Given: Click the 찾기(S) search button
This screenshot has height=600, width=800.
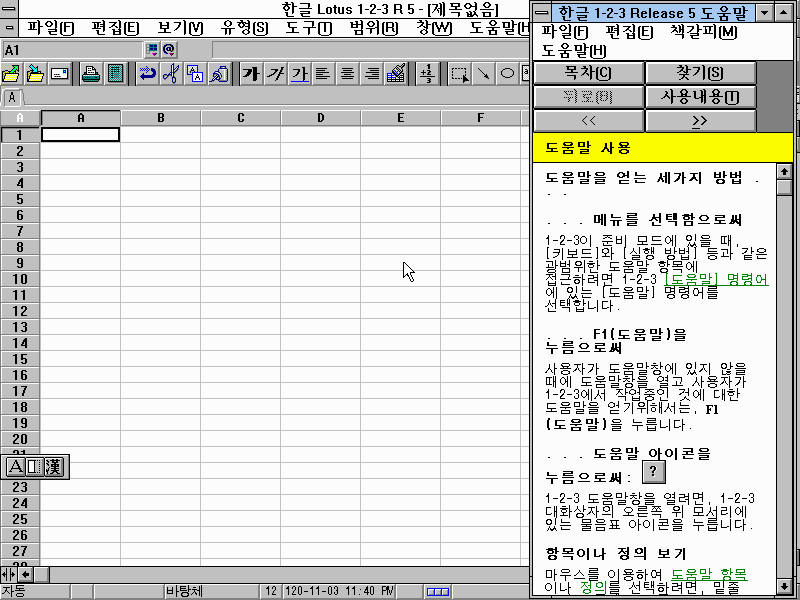Looking at the screenshot, I should pyautogui.click(x=701, y=72).
